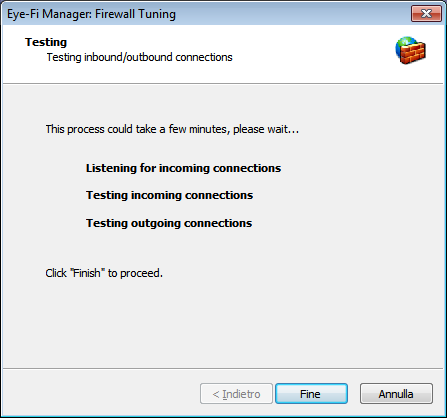Click the gray footer area left of Indietro
Screen dimensions: 447x418
[100, 393]
